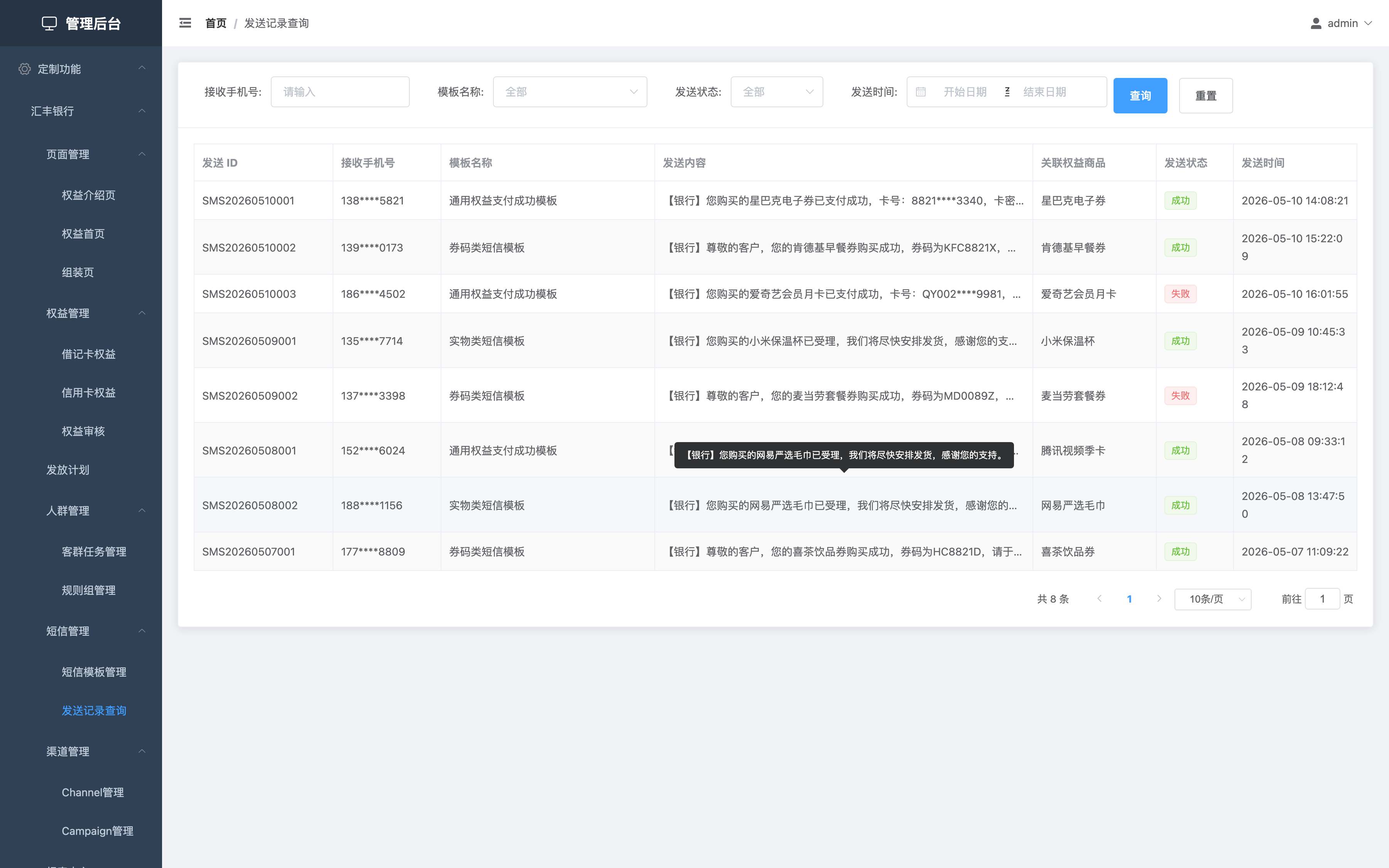
Task: Open the 发送状态 dropdown
Action: coord(777,92)
